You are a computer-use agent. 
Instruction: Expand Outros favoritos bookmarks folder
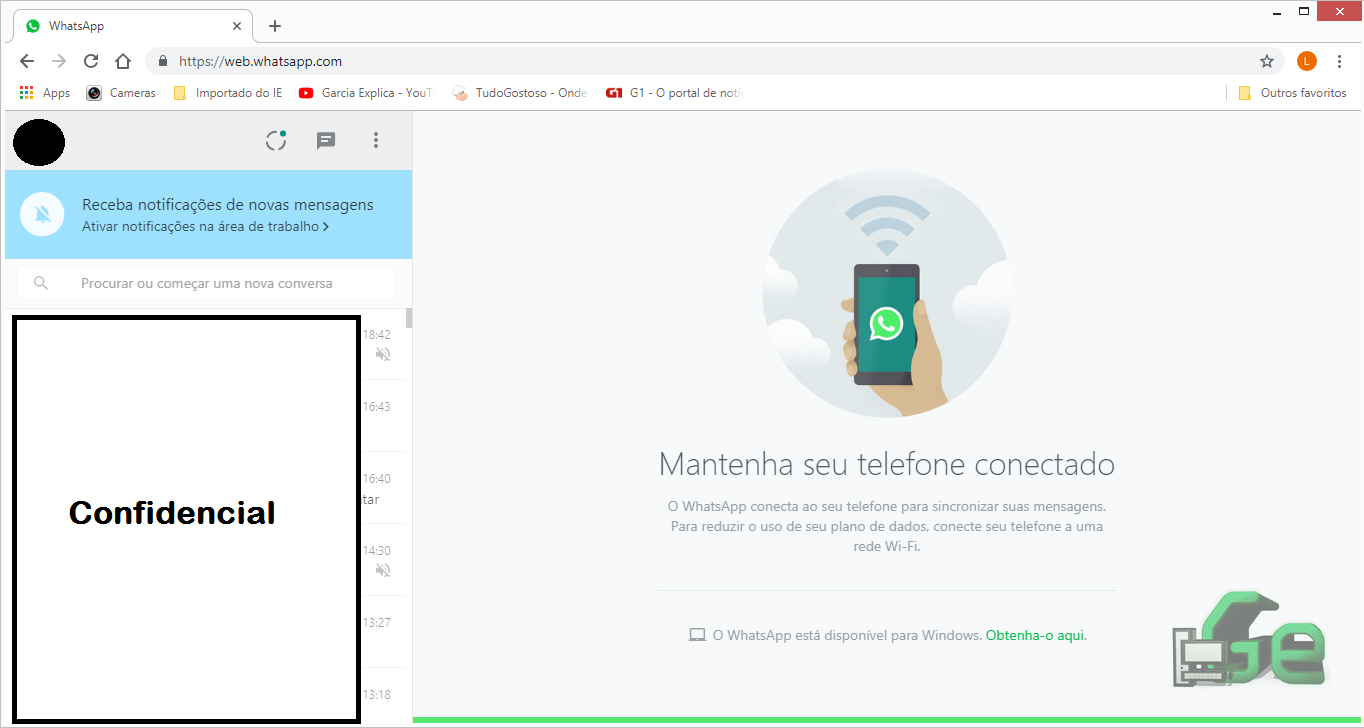point(1292,93)
